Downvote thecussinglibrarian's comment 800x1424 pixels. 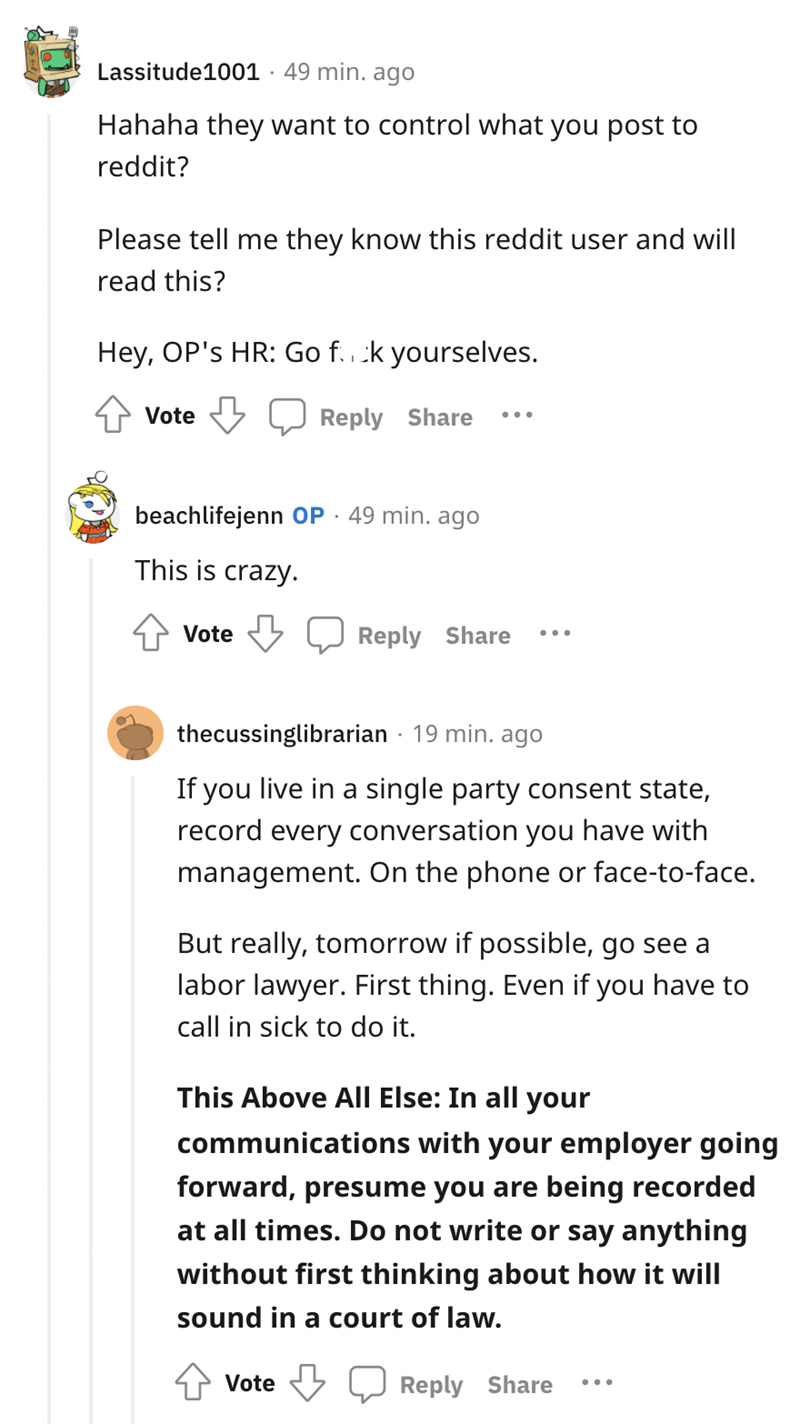pyautogui.click(x=307, y=1383)
